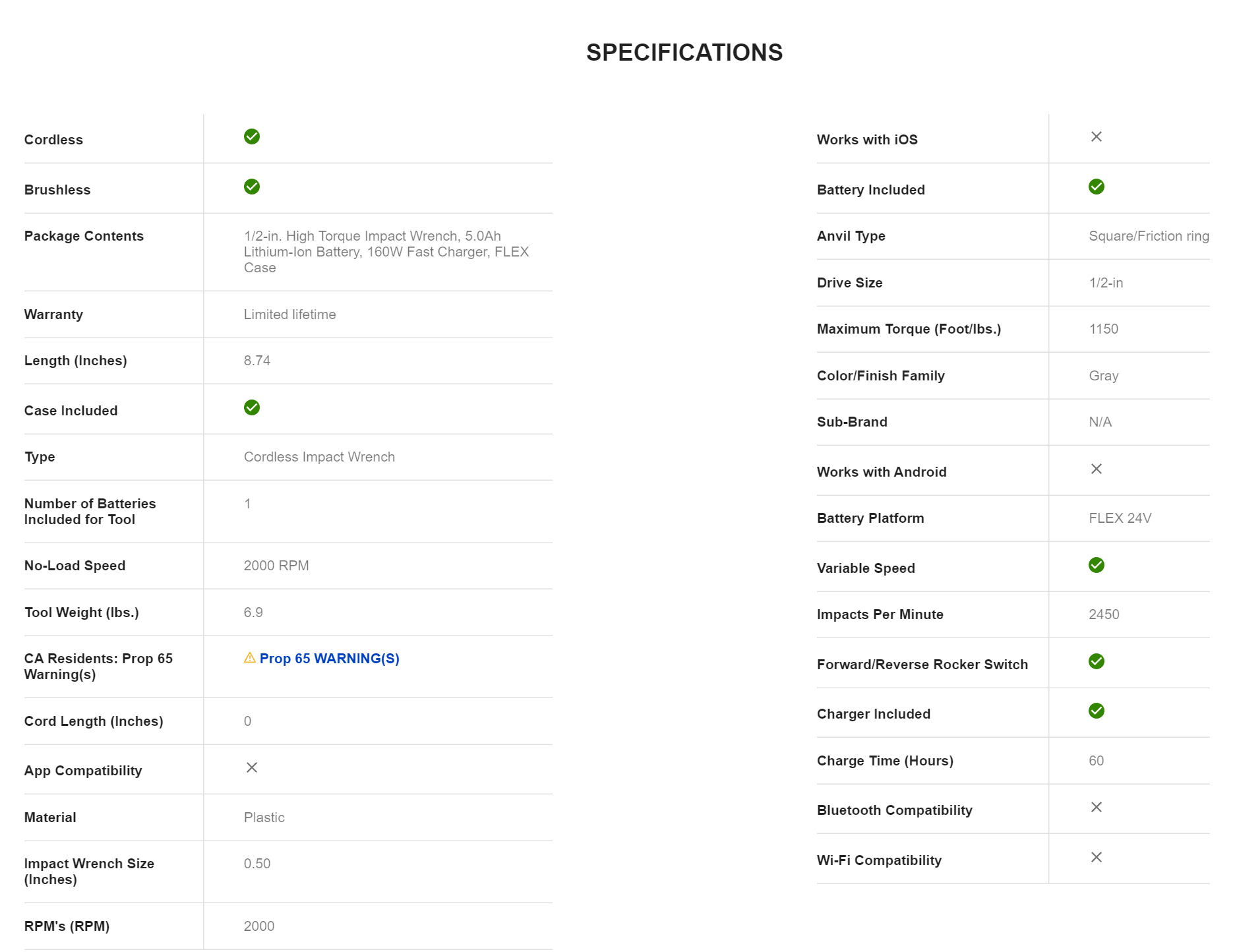Click the Square/Friction ring anvil type value
This screenshot has width=1235, height=952.
coord(1149,236)
